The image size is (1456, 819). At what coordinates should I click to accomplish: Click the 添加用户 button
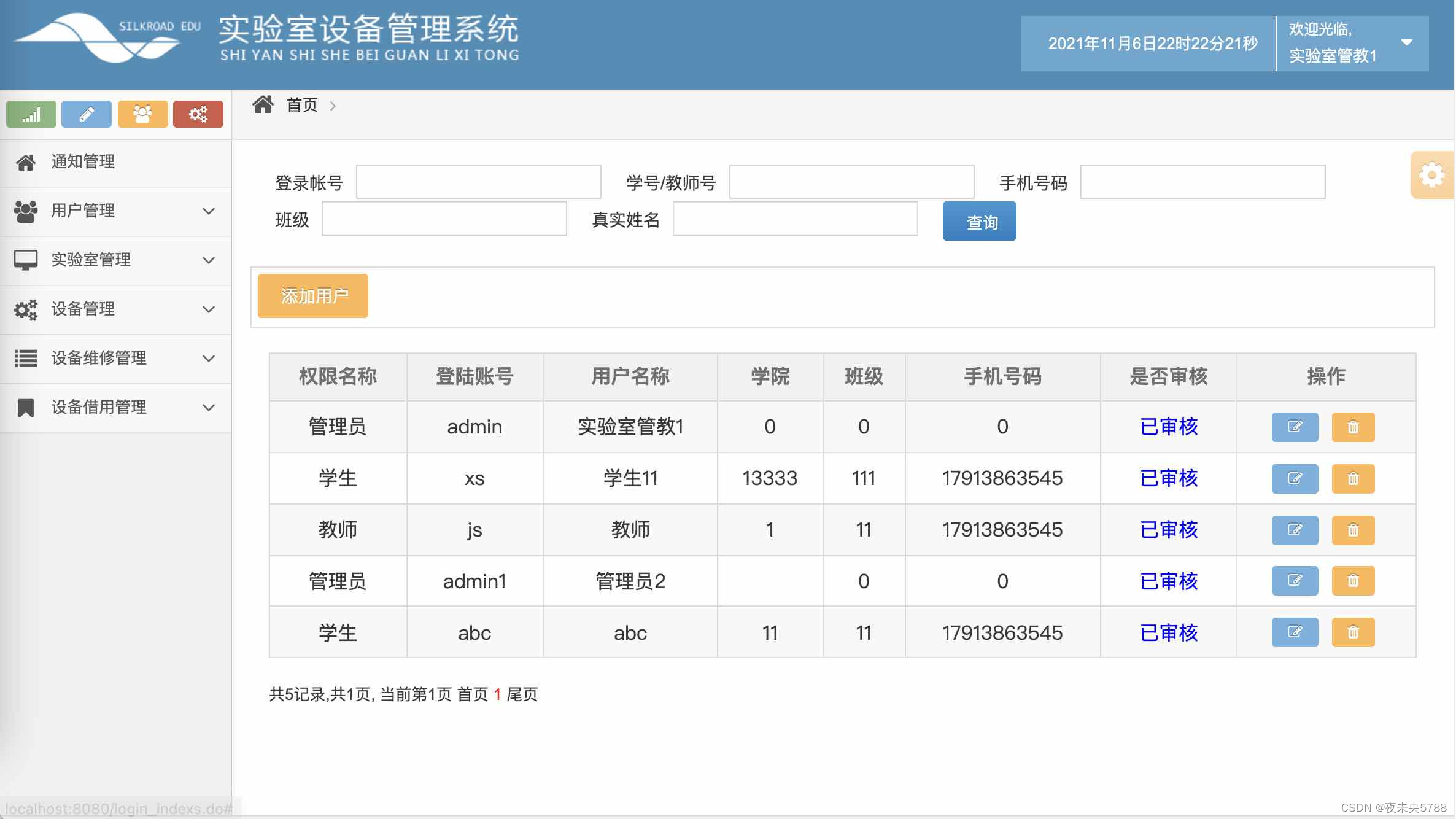[313, 296]
